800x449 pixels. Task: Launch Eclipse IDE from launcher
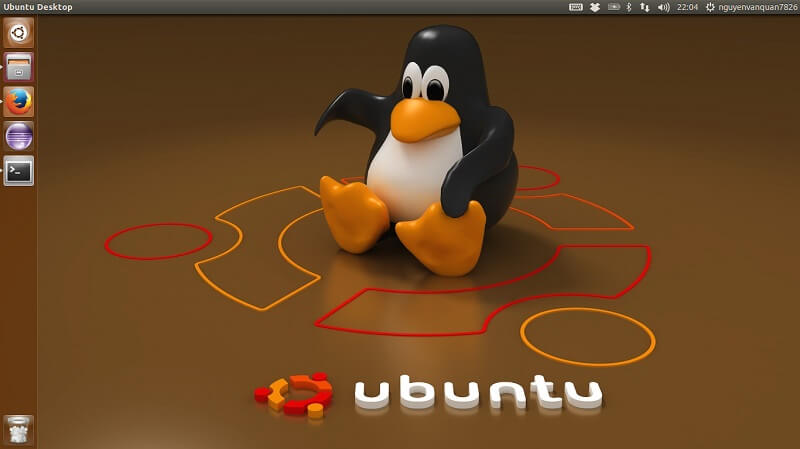[x=19, y=136]
